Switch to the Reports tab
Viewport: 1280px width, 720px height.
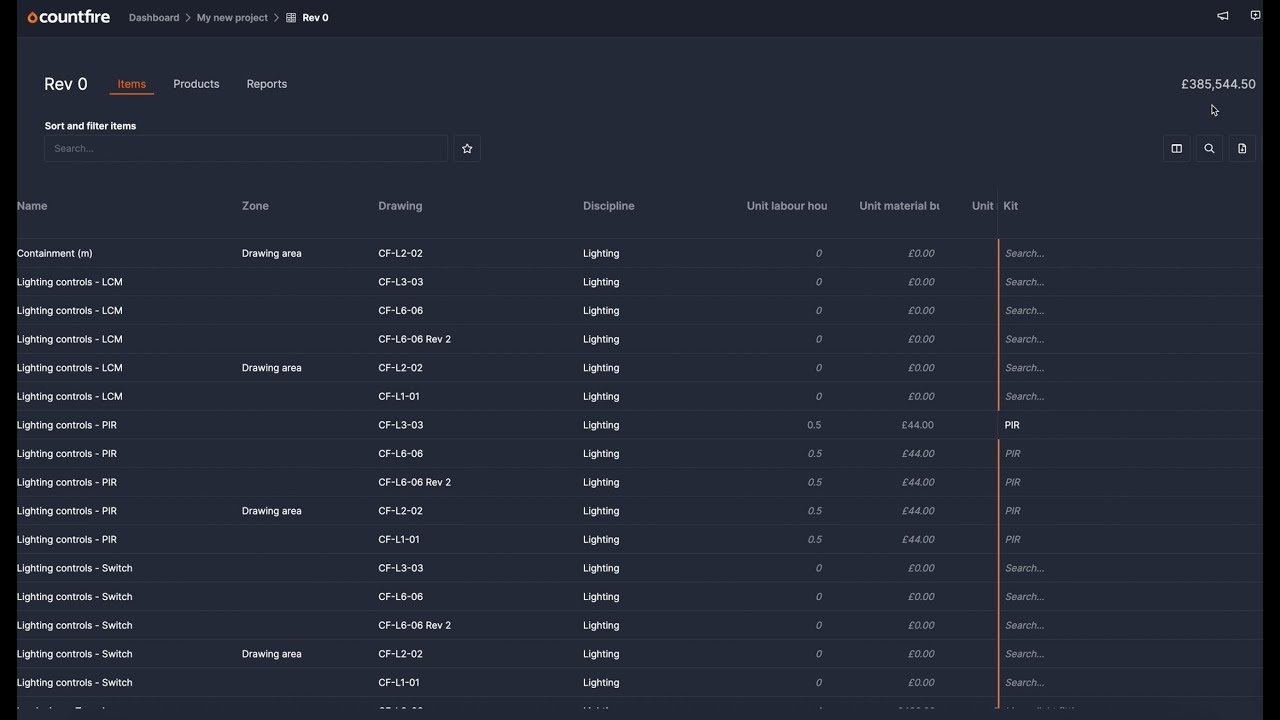pyautogui.click(x=267, y=84)
